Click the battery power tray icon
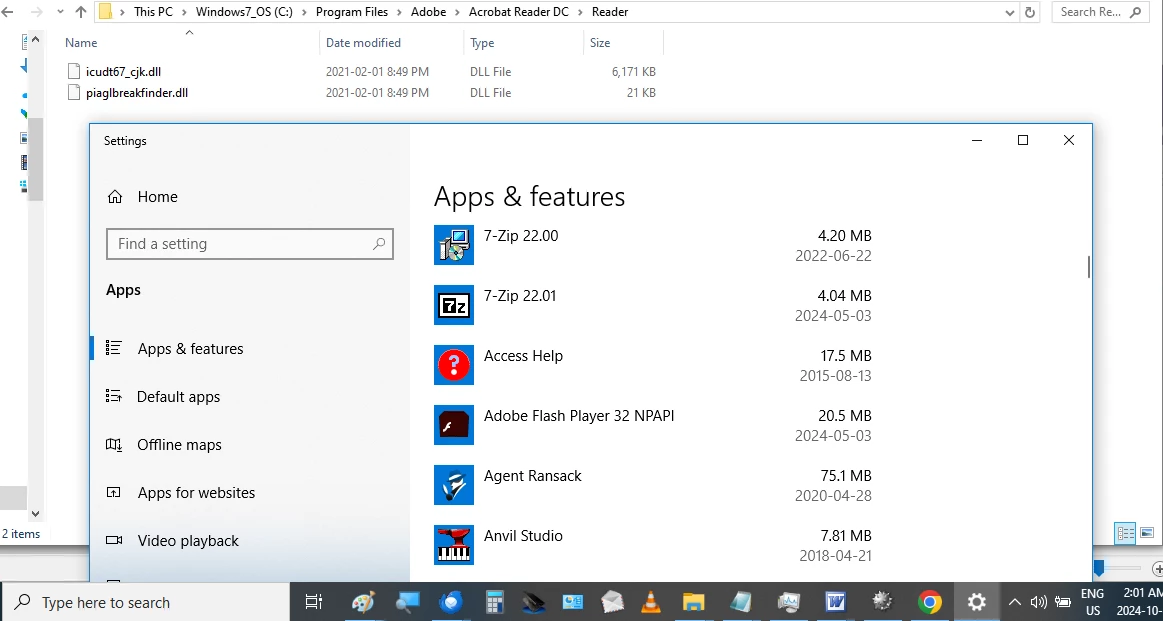The image size is (1163, 621). pos(1063,602)
